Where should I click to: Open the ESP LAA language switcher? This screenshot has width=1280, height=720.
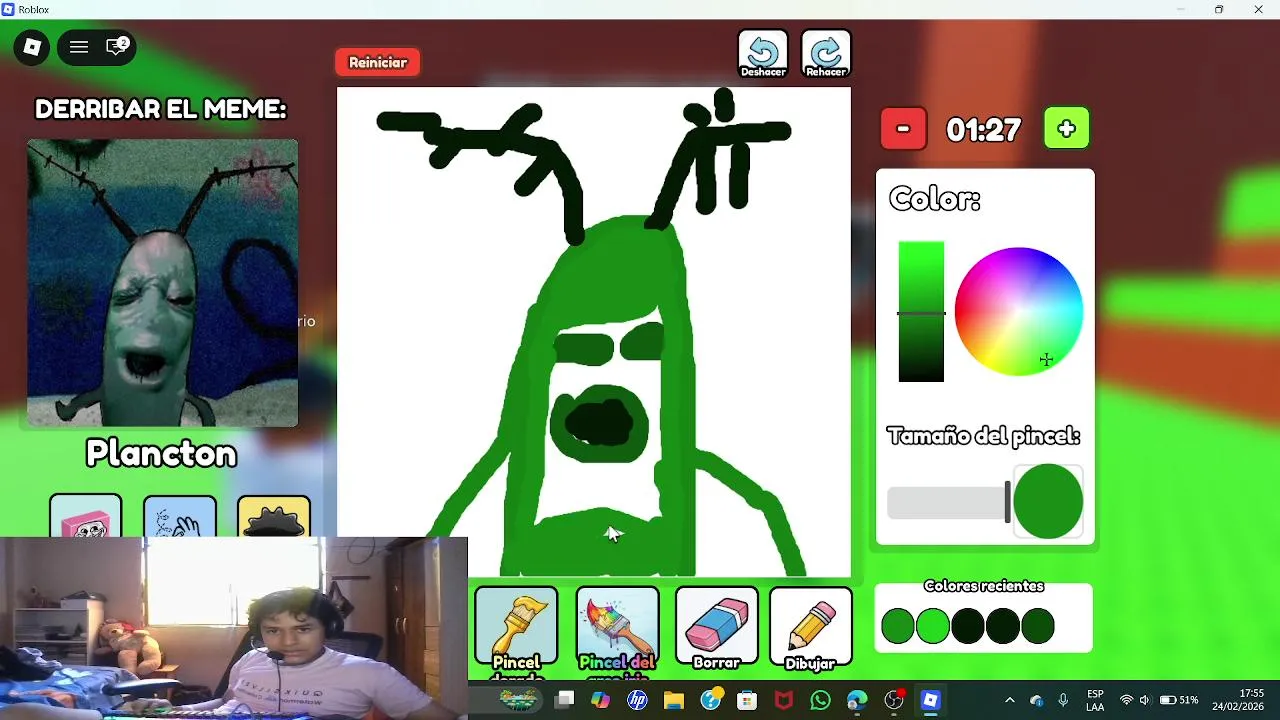(x=1095, y=700)
